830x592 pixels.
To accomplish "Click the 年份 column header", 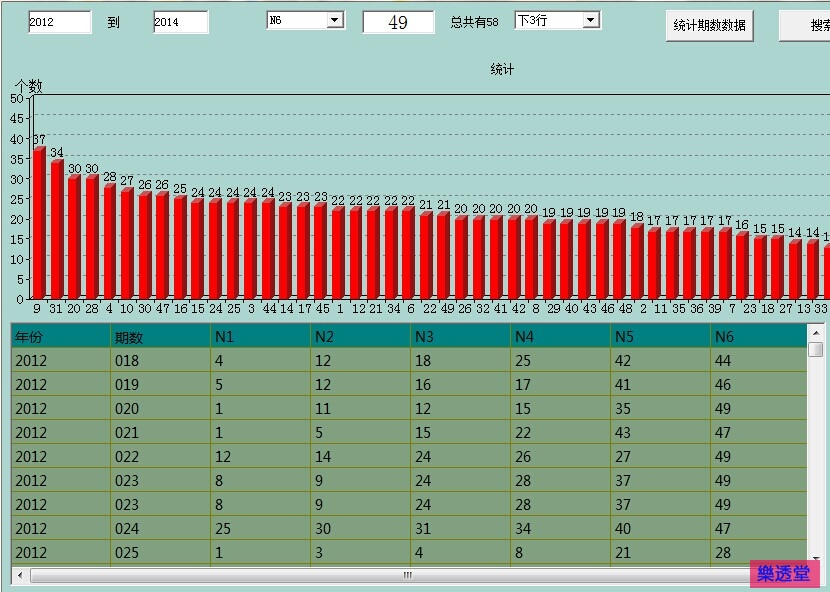I will [x=60, y=336].
